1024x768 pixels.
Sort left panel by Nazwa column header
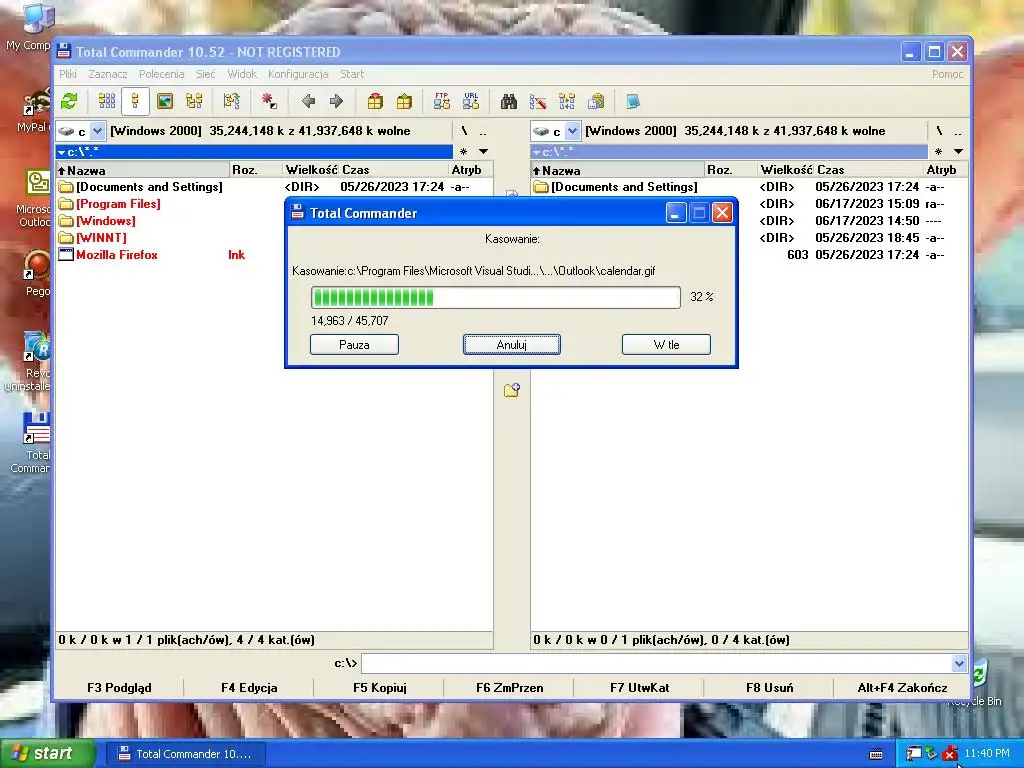(143, 170)
